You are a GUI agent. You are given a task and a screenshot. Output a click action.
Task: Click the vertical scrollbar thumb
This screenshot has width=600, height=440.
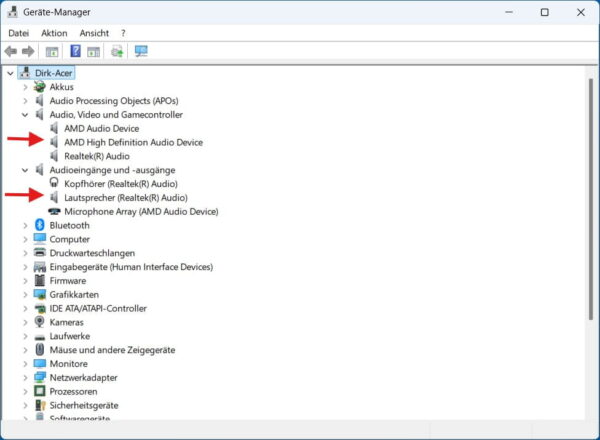[590, 199]
